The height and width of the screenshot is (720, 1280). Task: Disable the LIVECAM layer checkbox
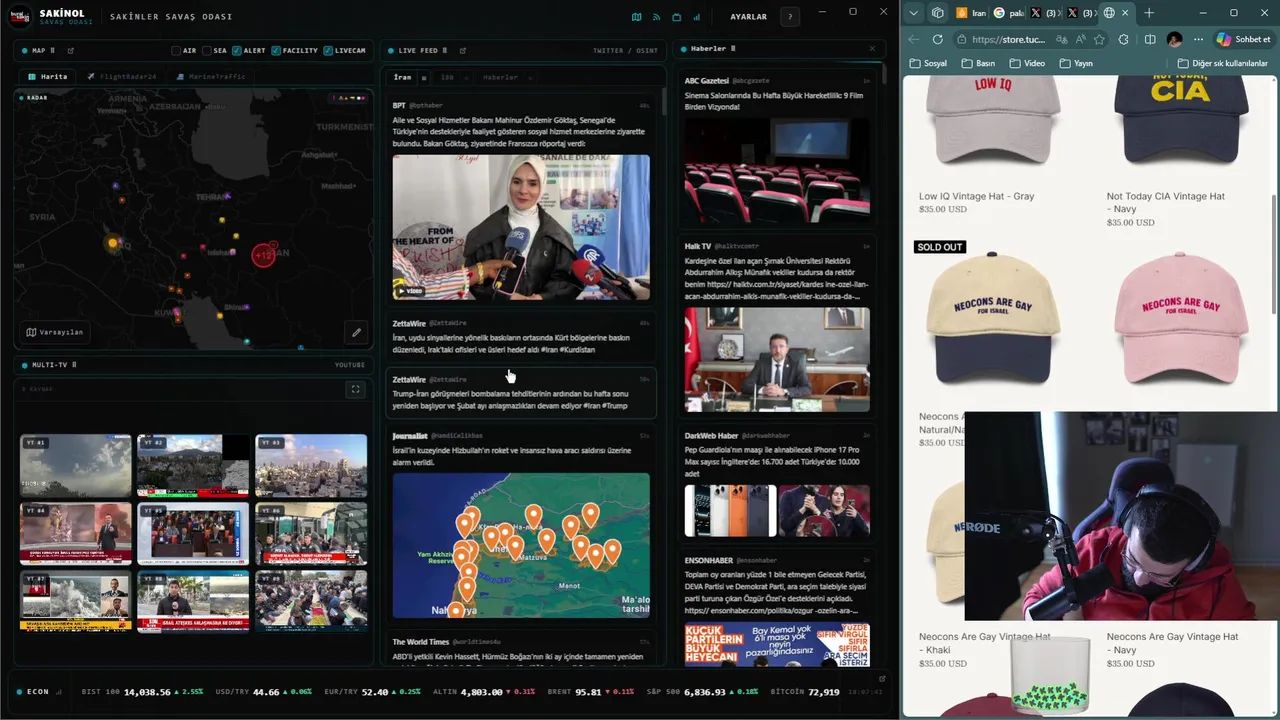329,50
